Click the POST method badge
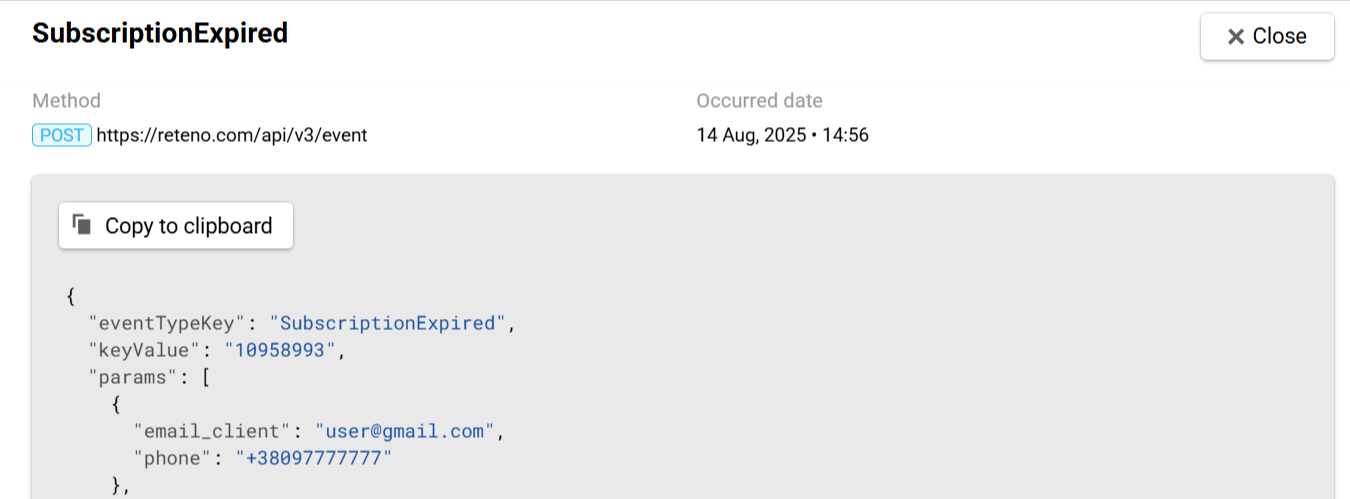Screen dimensions: 1350x499 62,135
